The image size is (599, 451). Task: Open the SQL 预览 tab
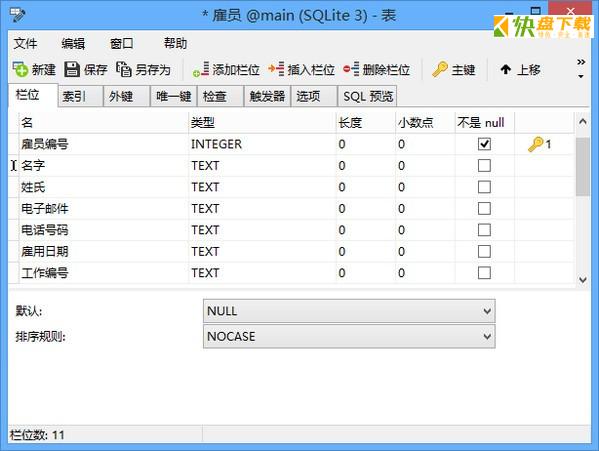368,96
